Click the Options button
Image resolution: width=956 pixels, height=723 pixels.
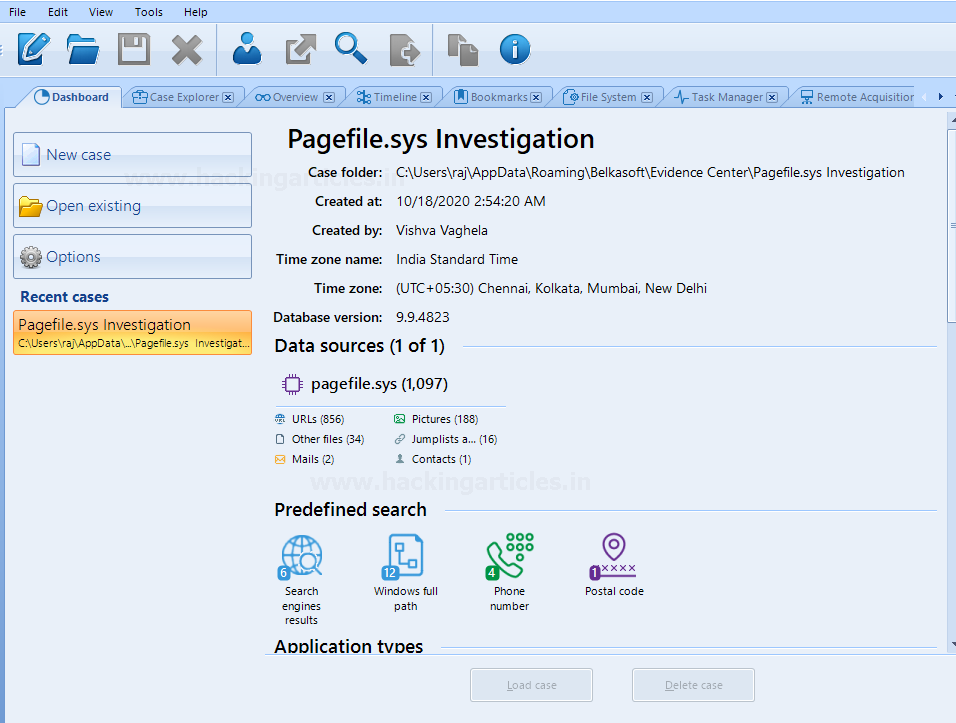coord(132,257)
